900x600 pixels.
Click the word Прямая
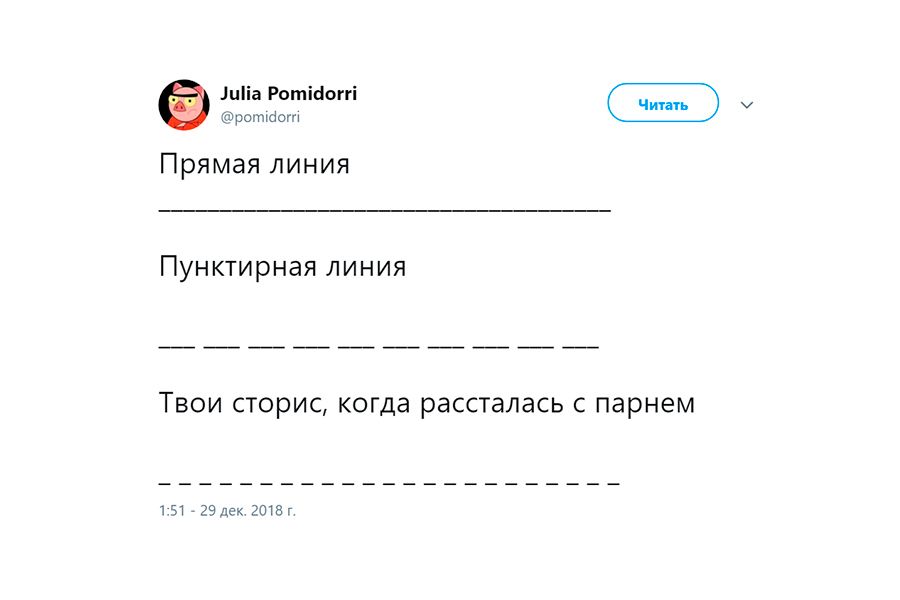[x=210, y=164]
